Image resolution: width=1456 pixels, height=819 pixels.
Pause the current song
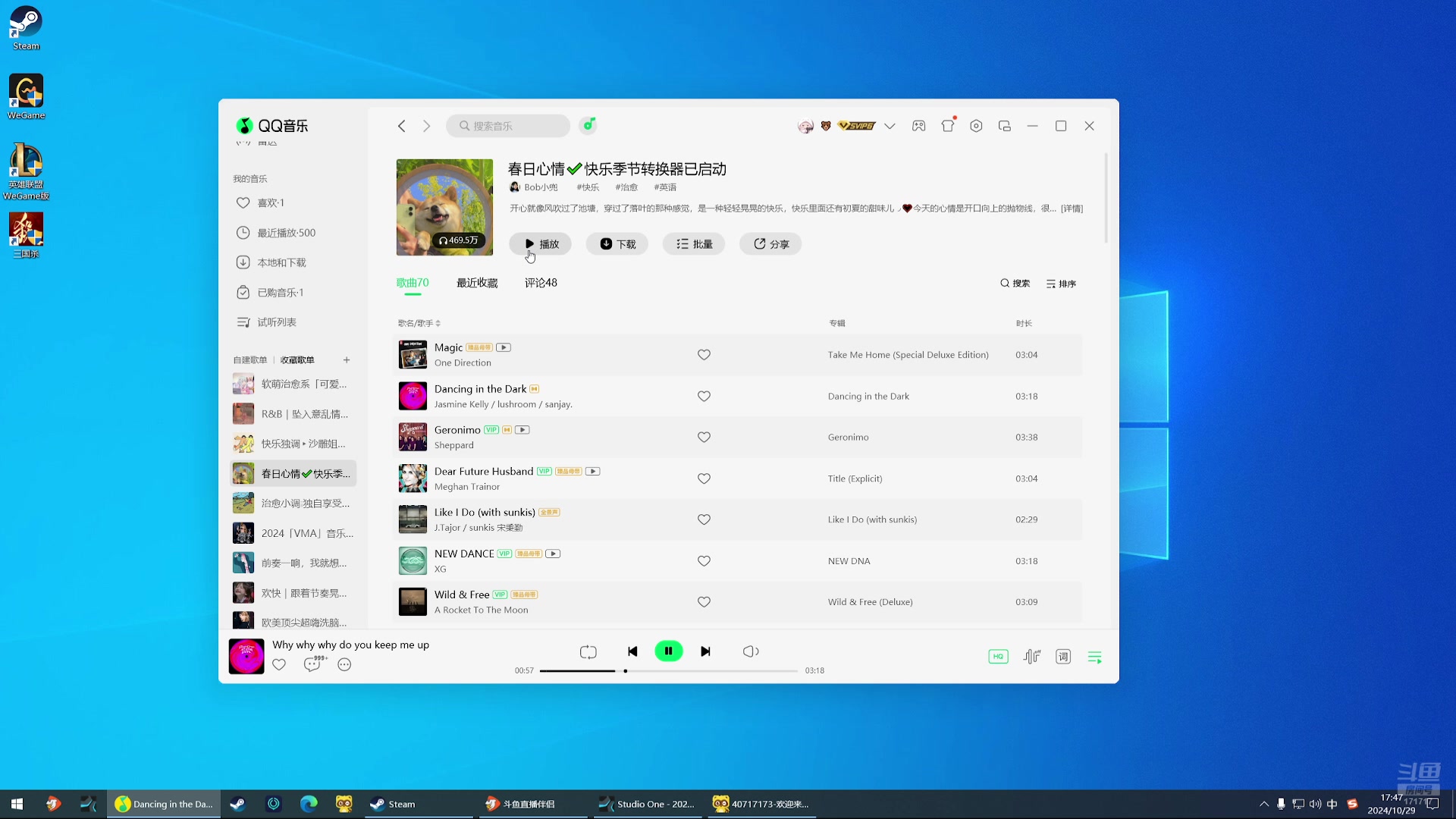click(x=669, y=651)
